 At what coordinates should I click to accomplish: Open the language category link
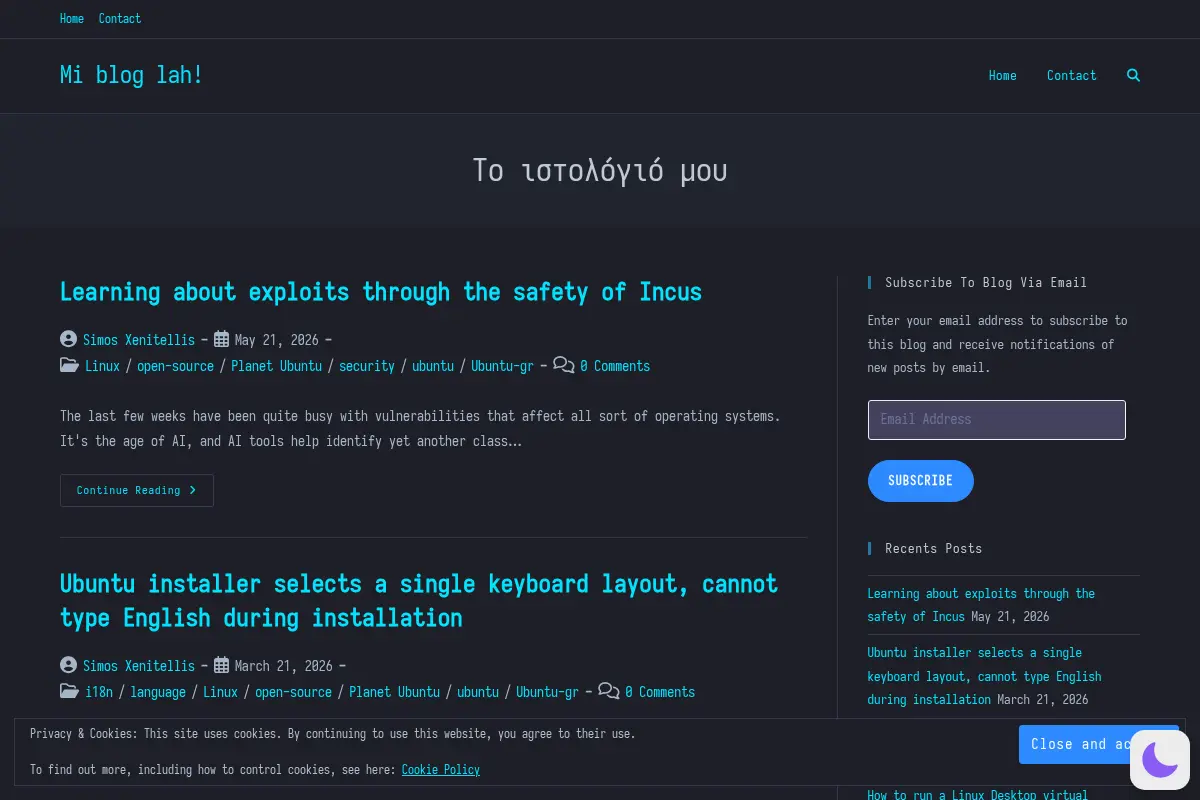click(x=158, y=692)
